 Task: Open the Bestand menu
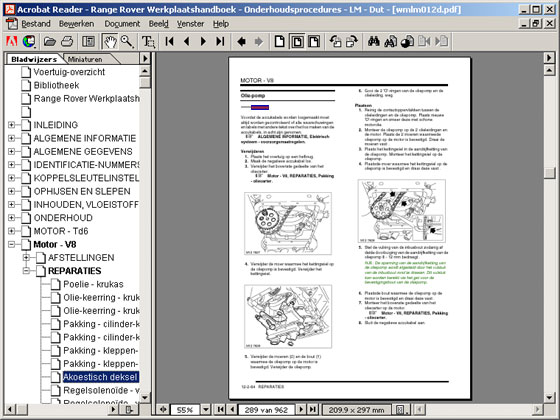tap(36, 24)
